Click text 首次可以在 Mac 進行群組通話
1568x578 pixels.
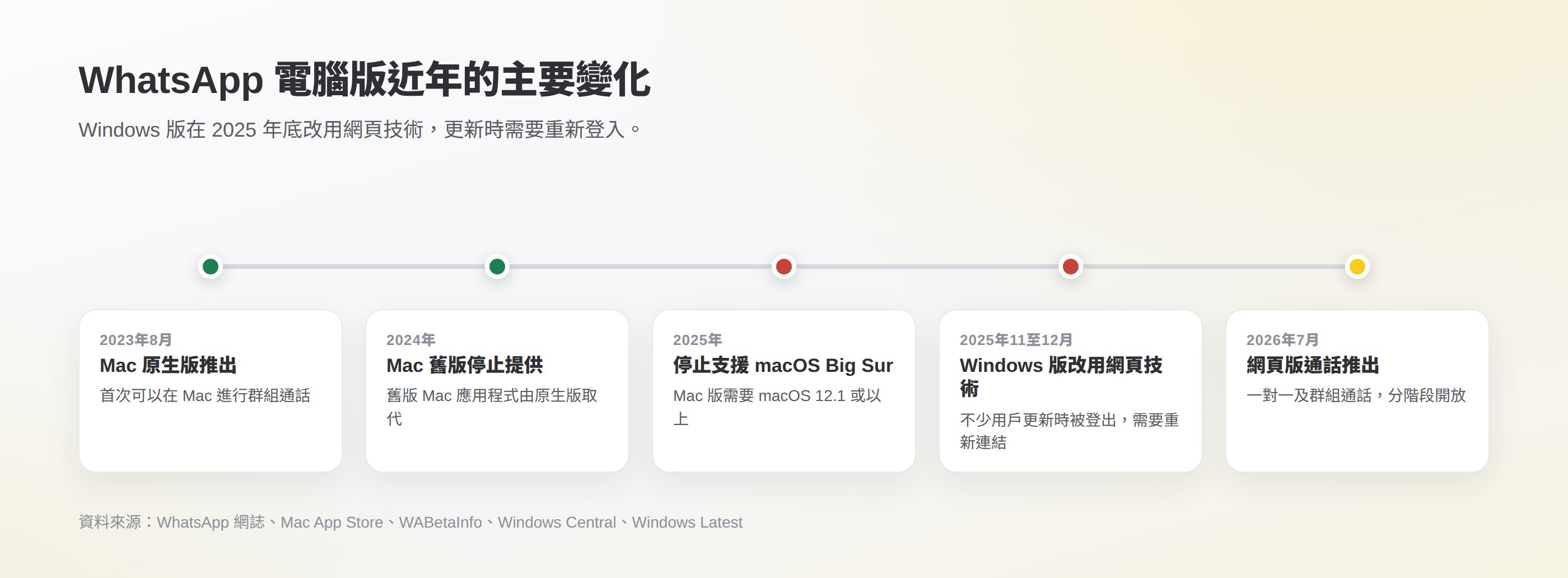205,396
